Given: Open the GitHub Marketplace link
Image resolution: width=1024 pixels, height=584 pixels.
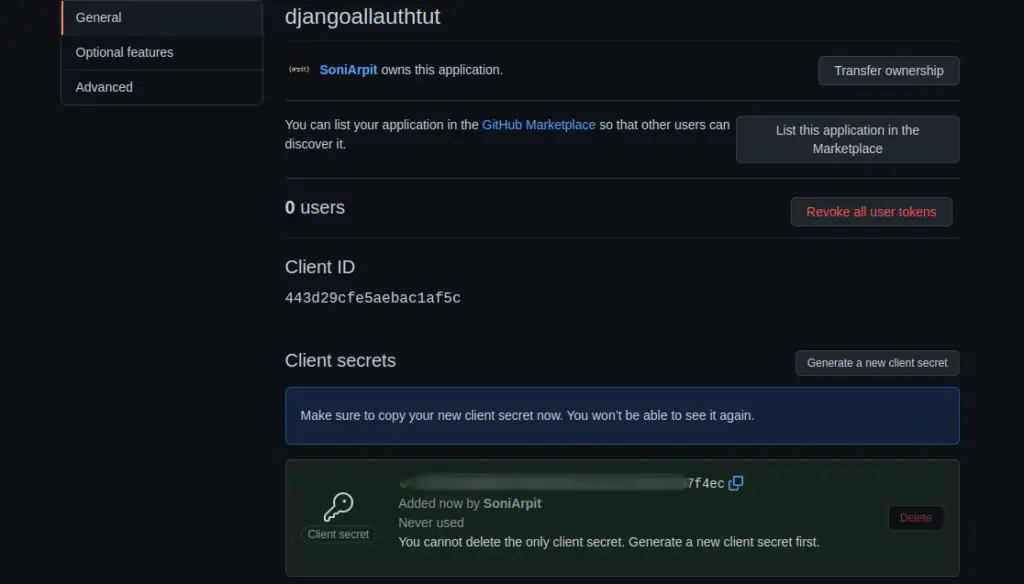Looking at the screenshot, I should [539, 125].
